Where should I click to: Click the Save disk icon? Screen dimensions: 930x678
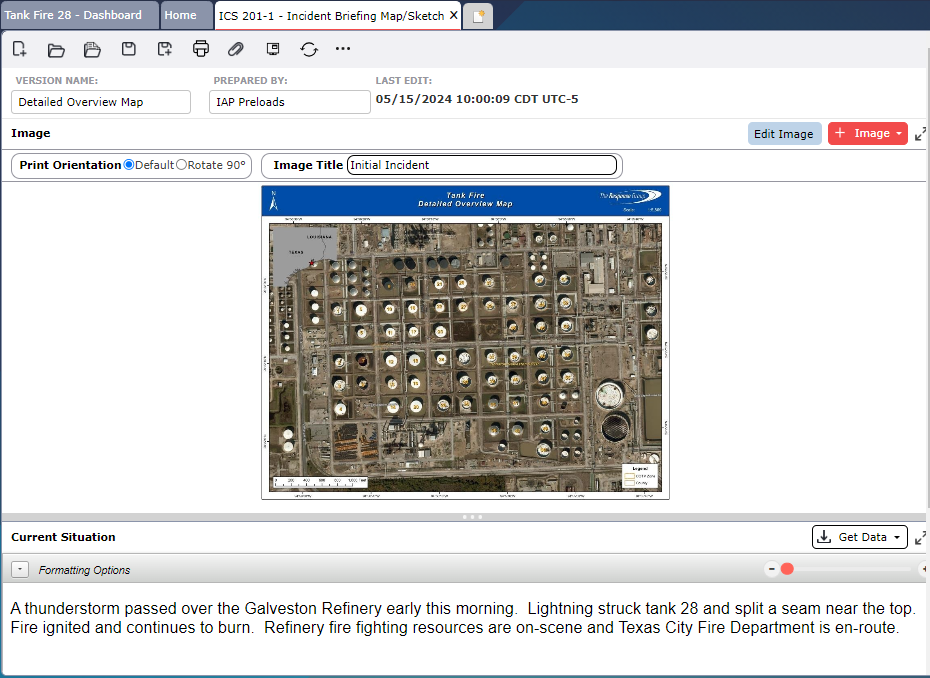[128, 49]
